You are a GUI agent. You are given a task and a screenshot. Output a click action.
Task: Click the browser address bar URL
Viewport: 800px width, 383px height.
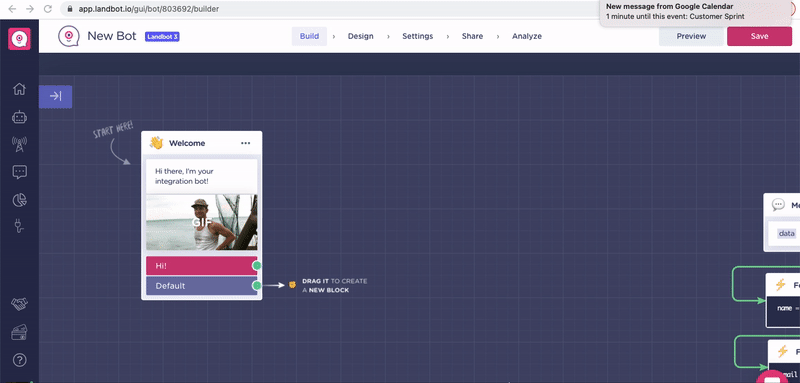148,9
